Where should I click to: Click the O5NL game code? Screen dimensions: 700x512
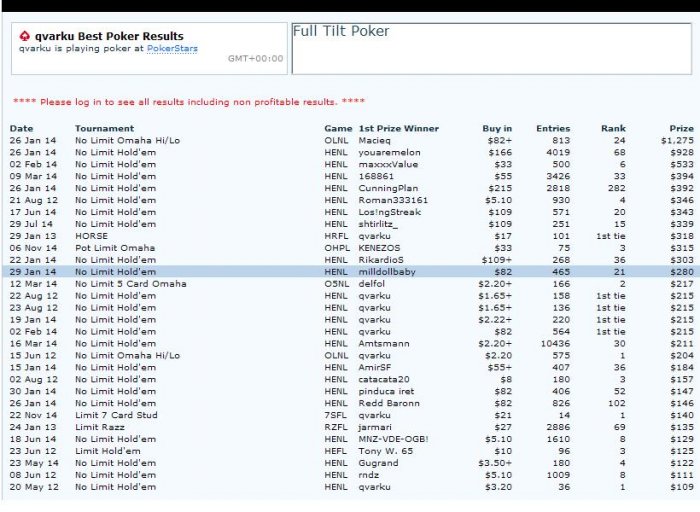click(x=336, y=284)
